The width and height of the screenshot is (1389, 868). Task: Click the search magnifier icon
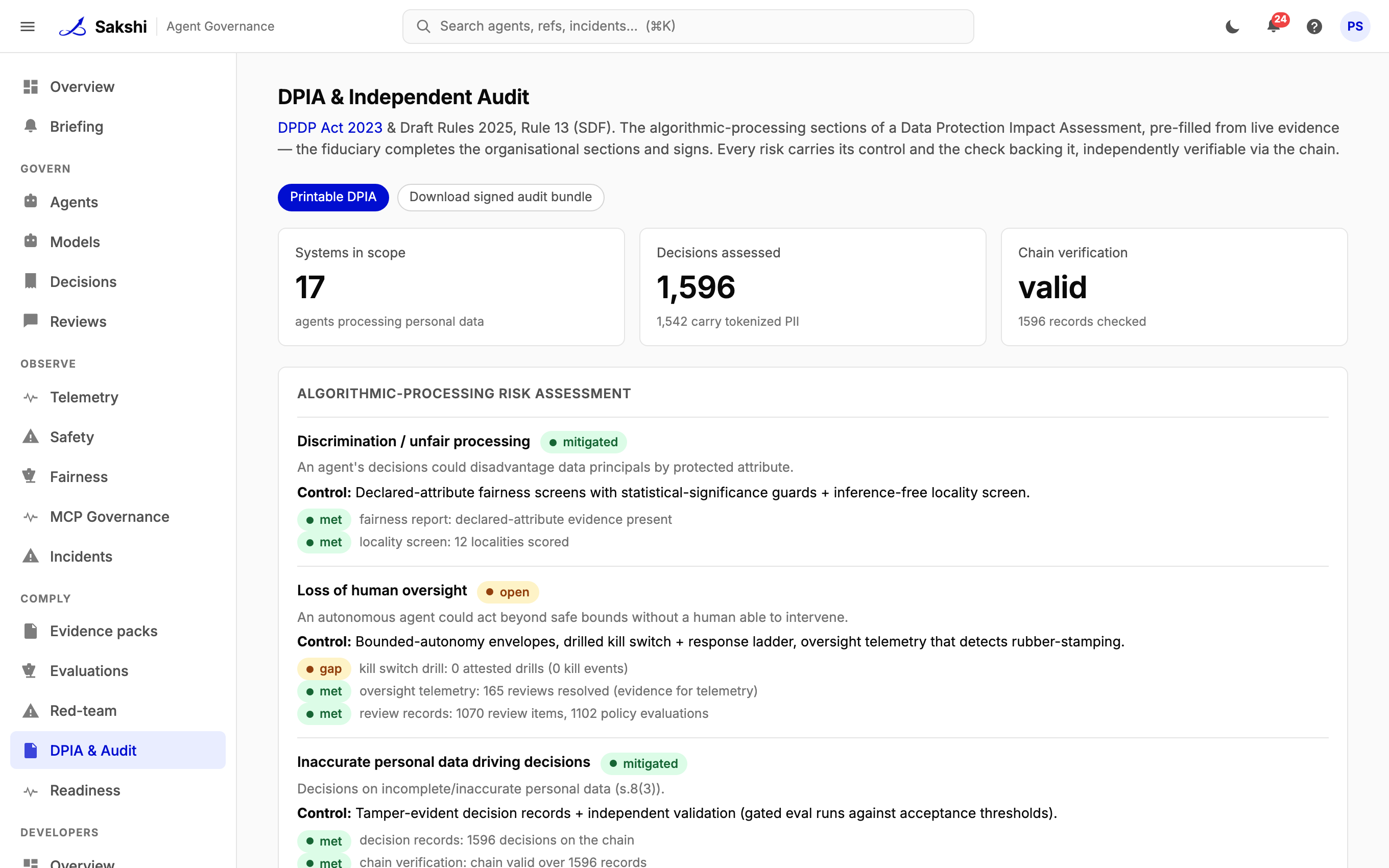point(423,27)
